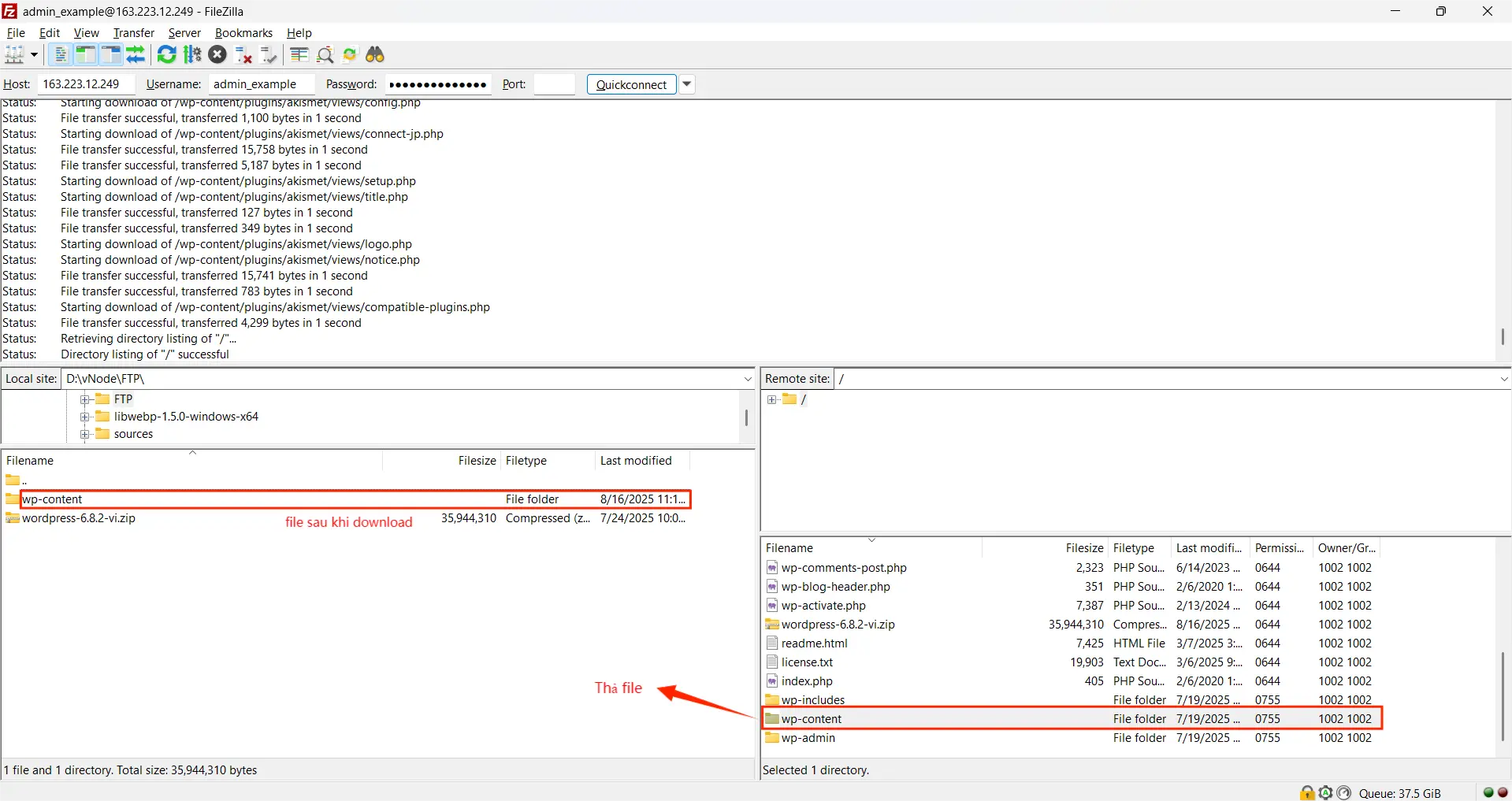This screenshot has width=1512, height=801.
Task: Open the Site Manager dropdown arrow
Action: 34,54
